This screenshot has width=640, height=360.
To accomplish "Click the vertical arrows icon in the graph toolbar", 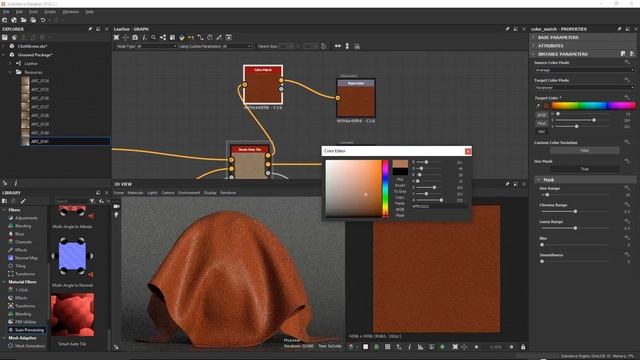I will pyautogui.click(x=347, y=46).
